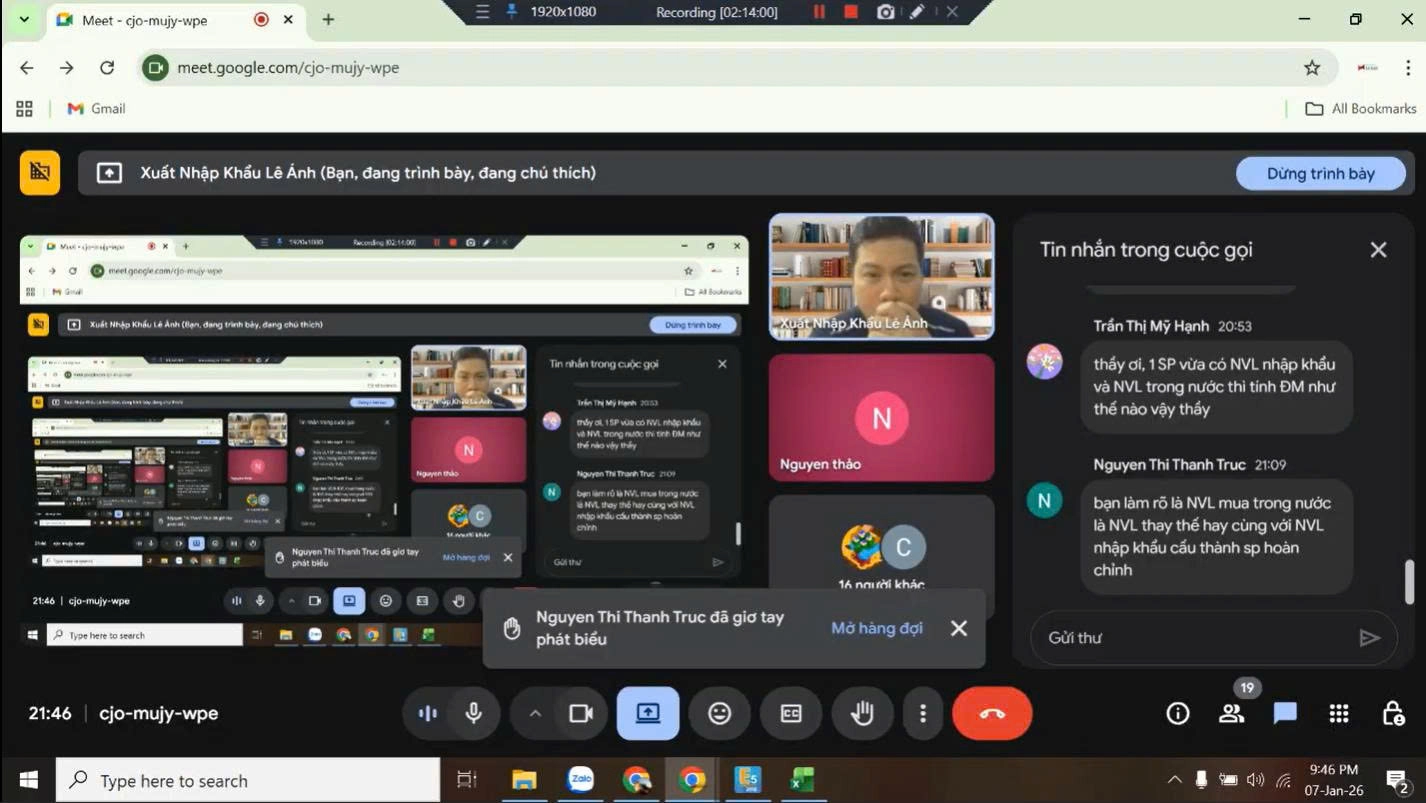1426x803 pixels.
Task: Raise hand using the hand button
Action: 862,713
